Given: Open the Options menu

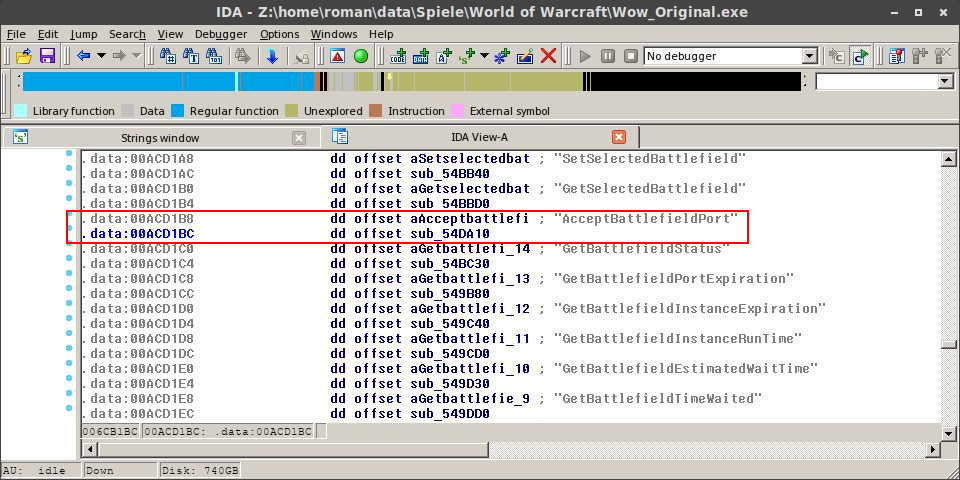Looking at the screenshot, I should pyautogui.click(x=279, y=34).
